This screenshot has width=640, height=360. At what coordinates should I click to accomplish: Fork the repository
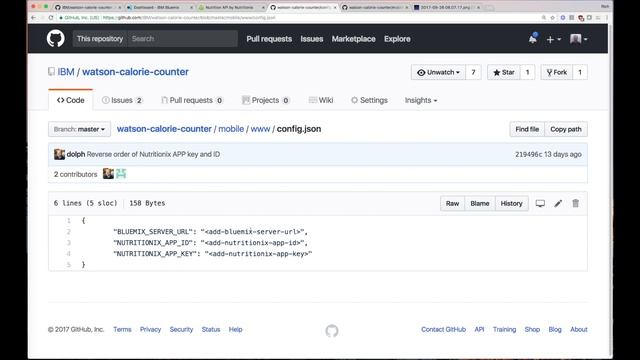coord(557,72)
